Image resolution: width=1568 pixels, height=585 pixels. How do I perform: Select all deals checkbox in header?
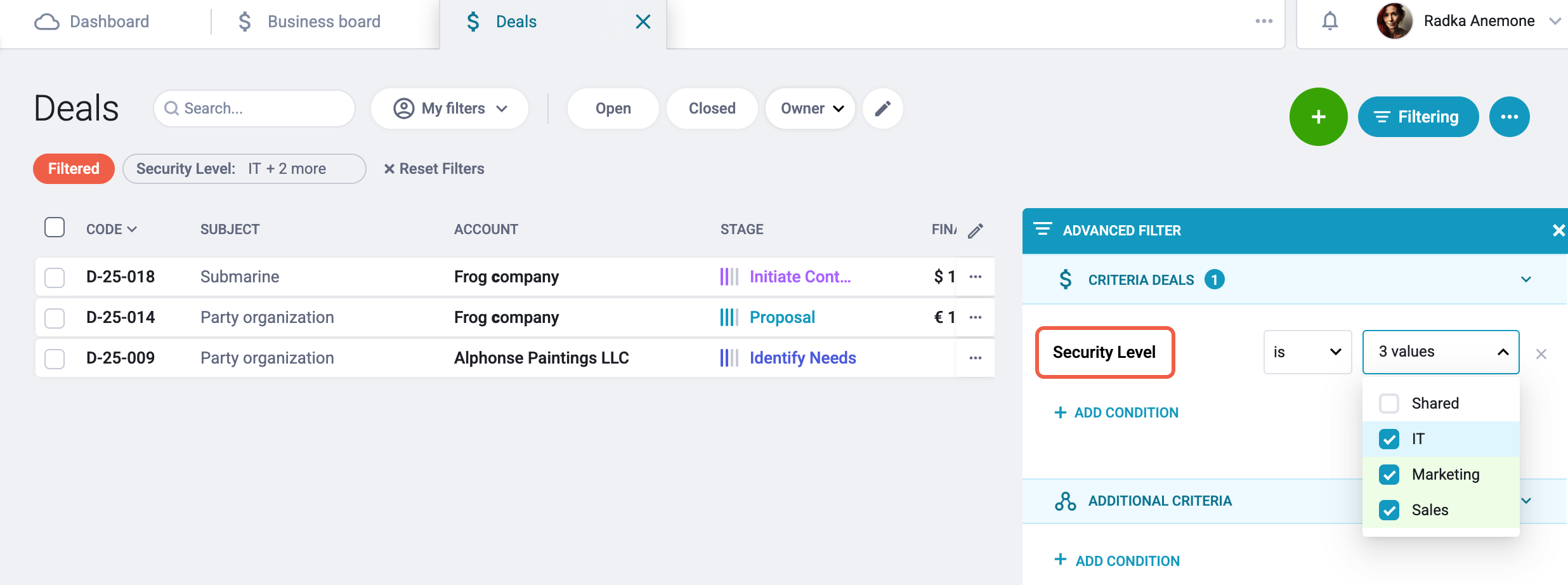click(55, 227)
